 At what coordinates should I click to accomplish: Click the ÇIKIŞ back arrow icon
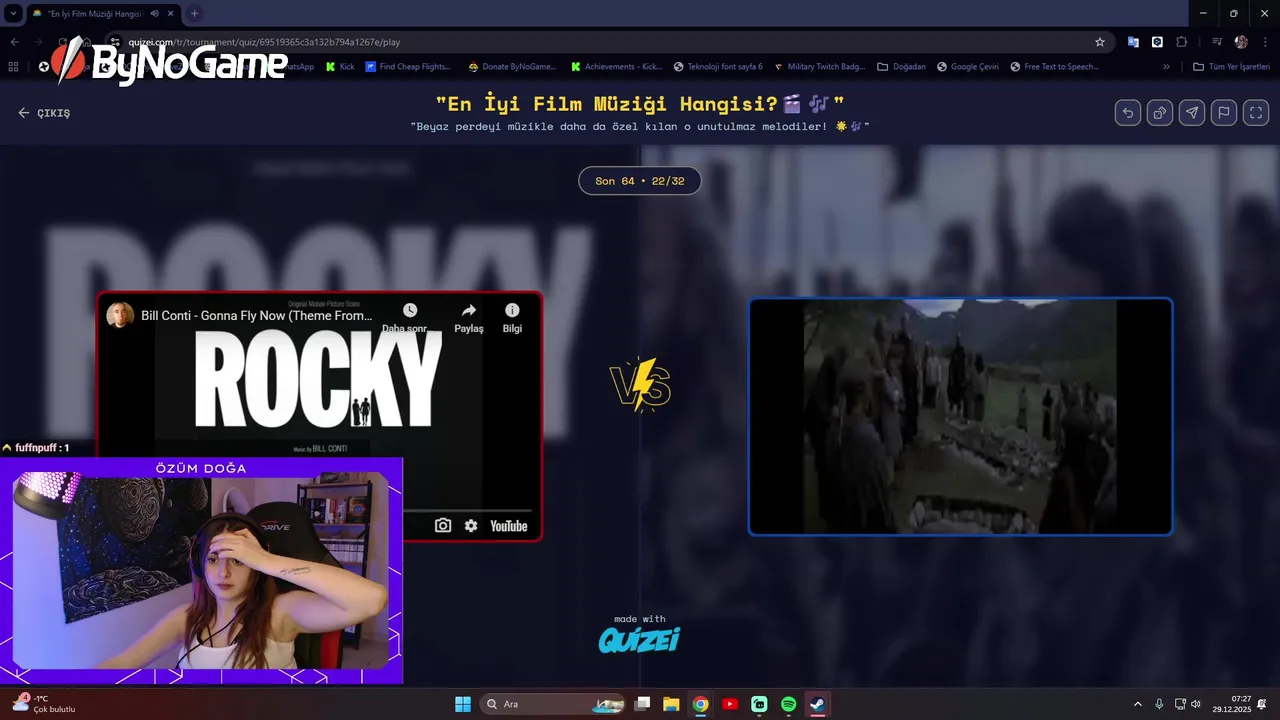pyautogui.click(x=23, y=113)
